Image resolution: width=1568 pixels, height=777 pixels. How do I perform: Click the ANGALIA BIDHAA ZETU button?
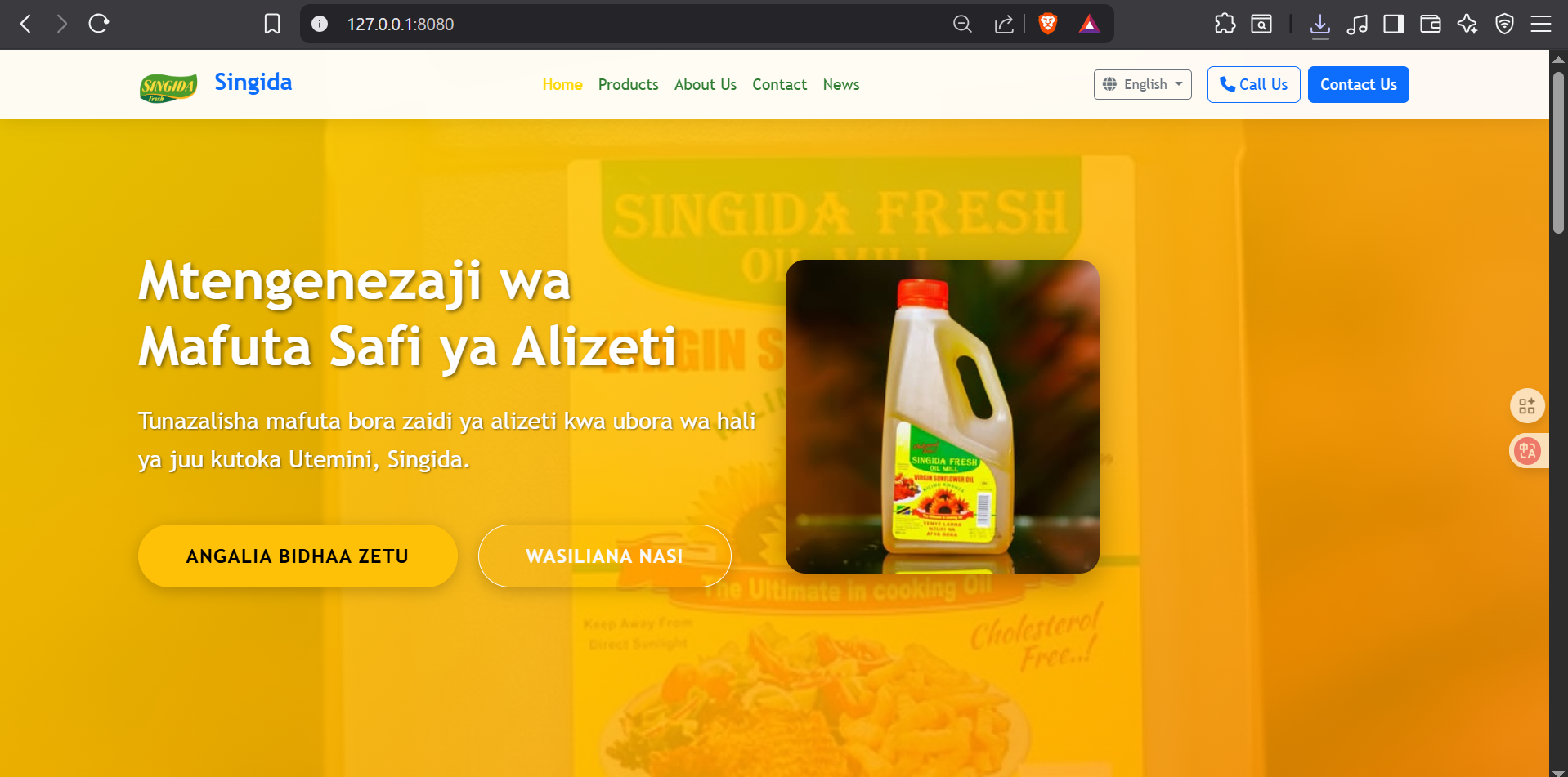pyautogui.click(x=298, y=556)
